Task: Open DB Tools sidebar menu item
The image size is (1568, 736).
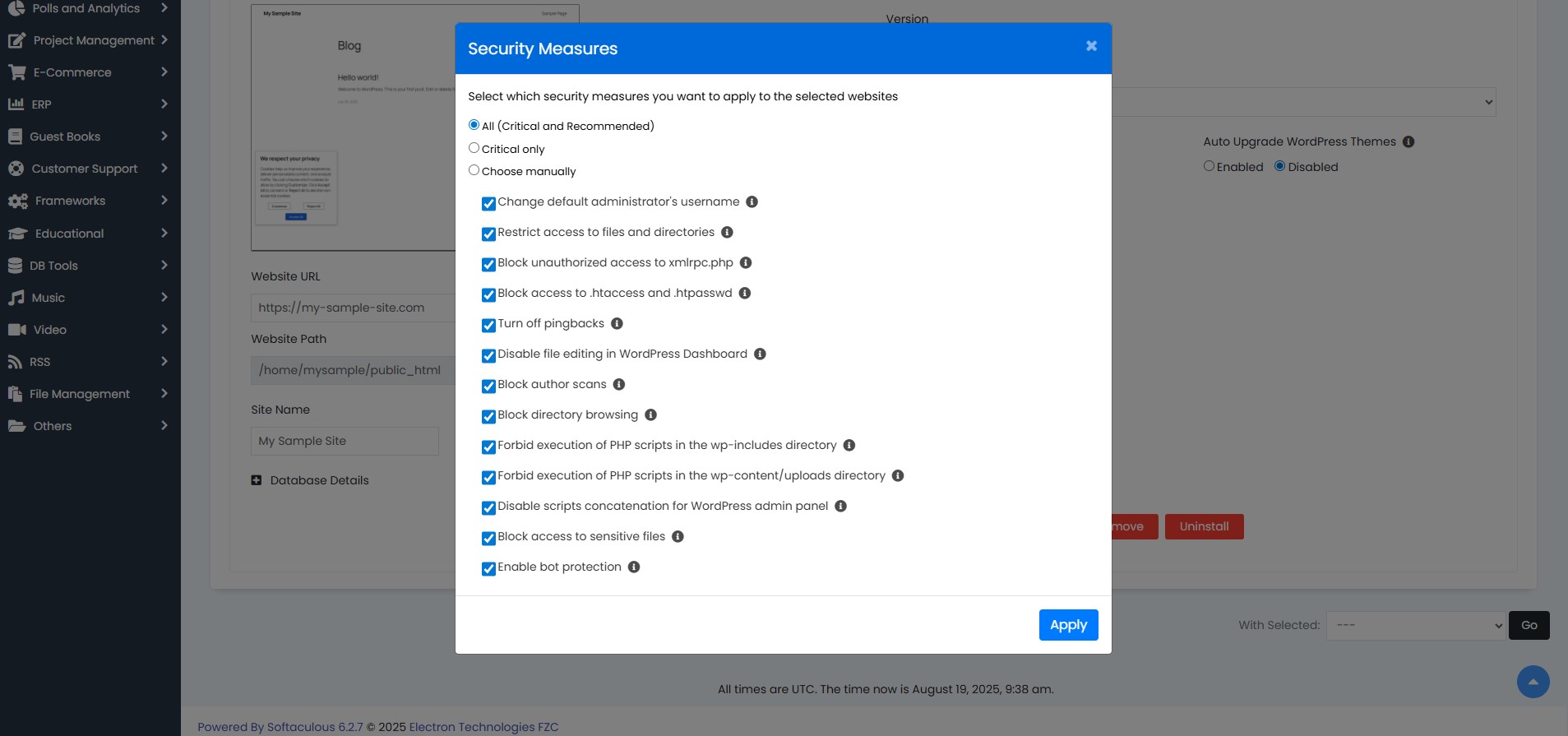Action: coord(89,266)
